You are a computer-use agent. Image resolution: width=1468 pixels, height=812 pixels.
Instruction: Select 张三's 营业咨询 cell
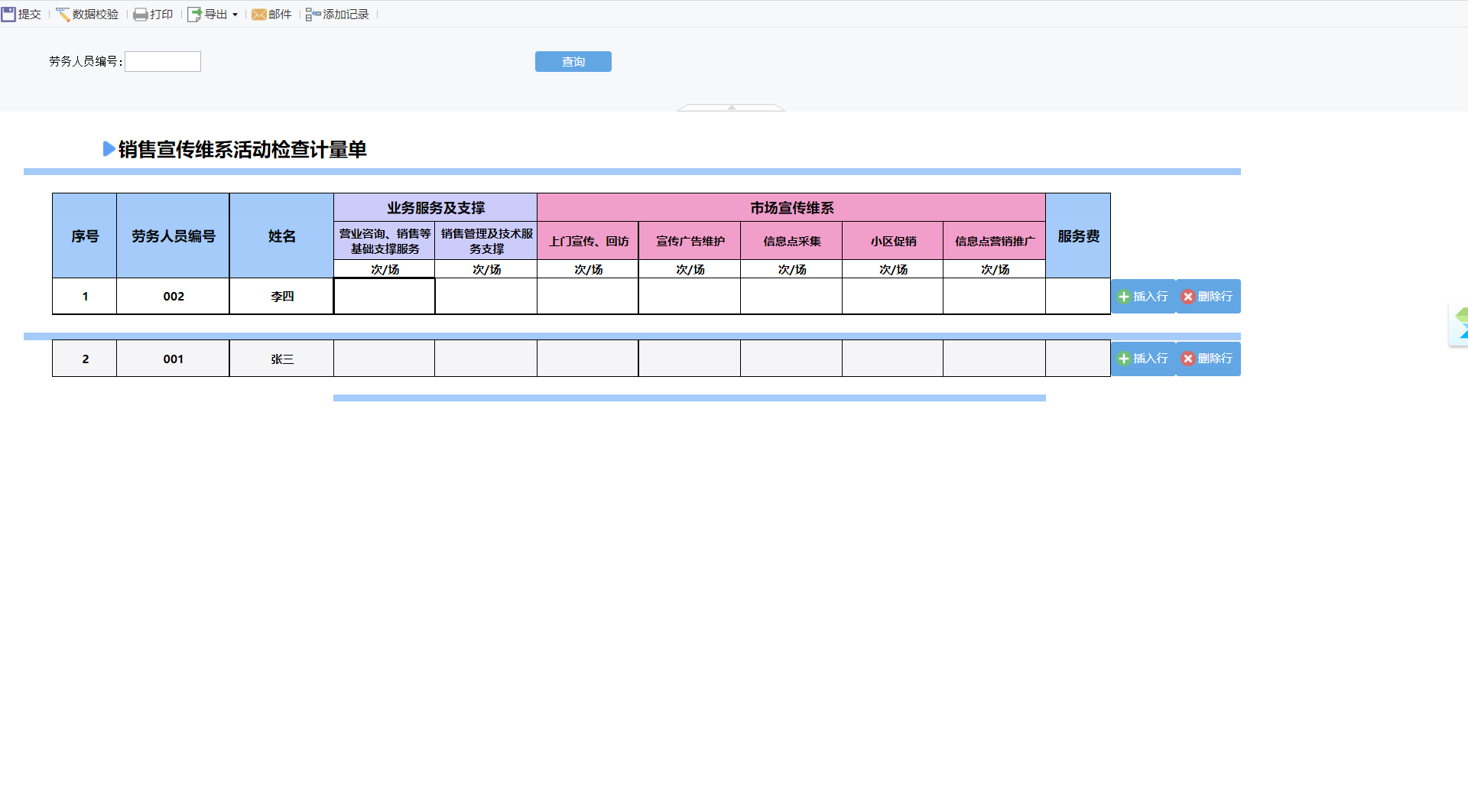[x=385, y=359]
